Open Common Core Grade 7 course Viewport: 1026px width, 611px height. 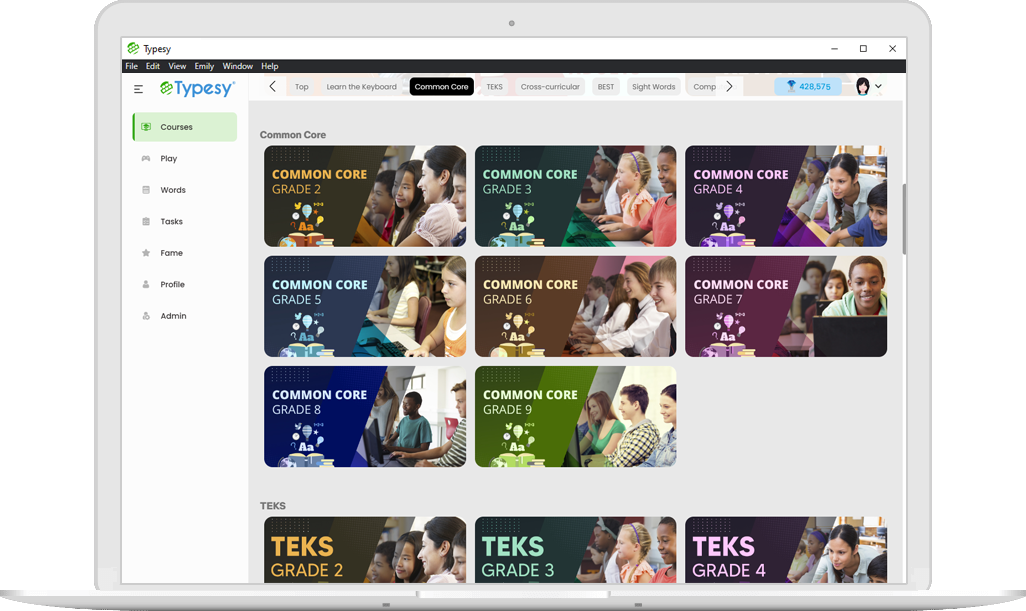pyautogui.click(x=786, y=306)
